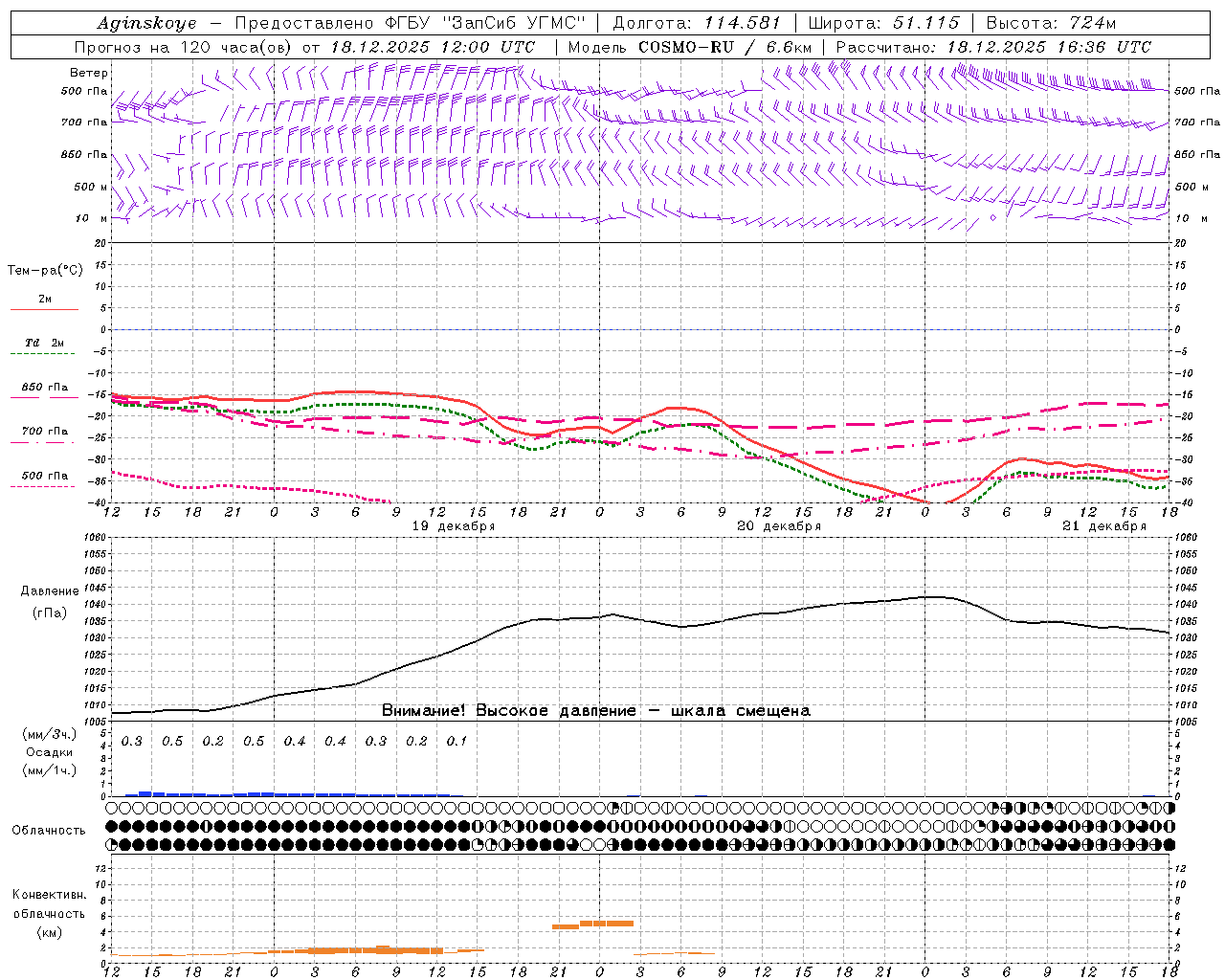The height and width of the screenshot is (980, 1225).
Task: Select the "Td 2м" dew point legend entry
Action: (45, 343)
